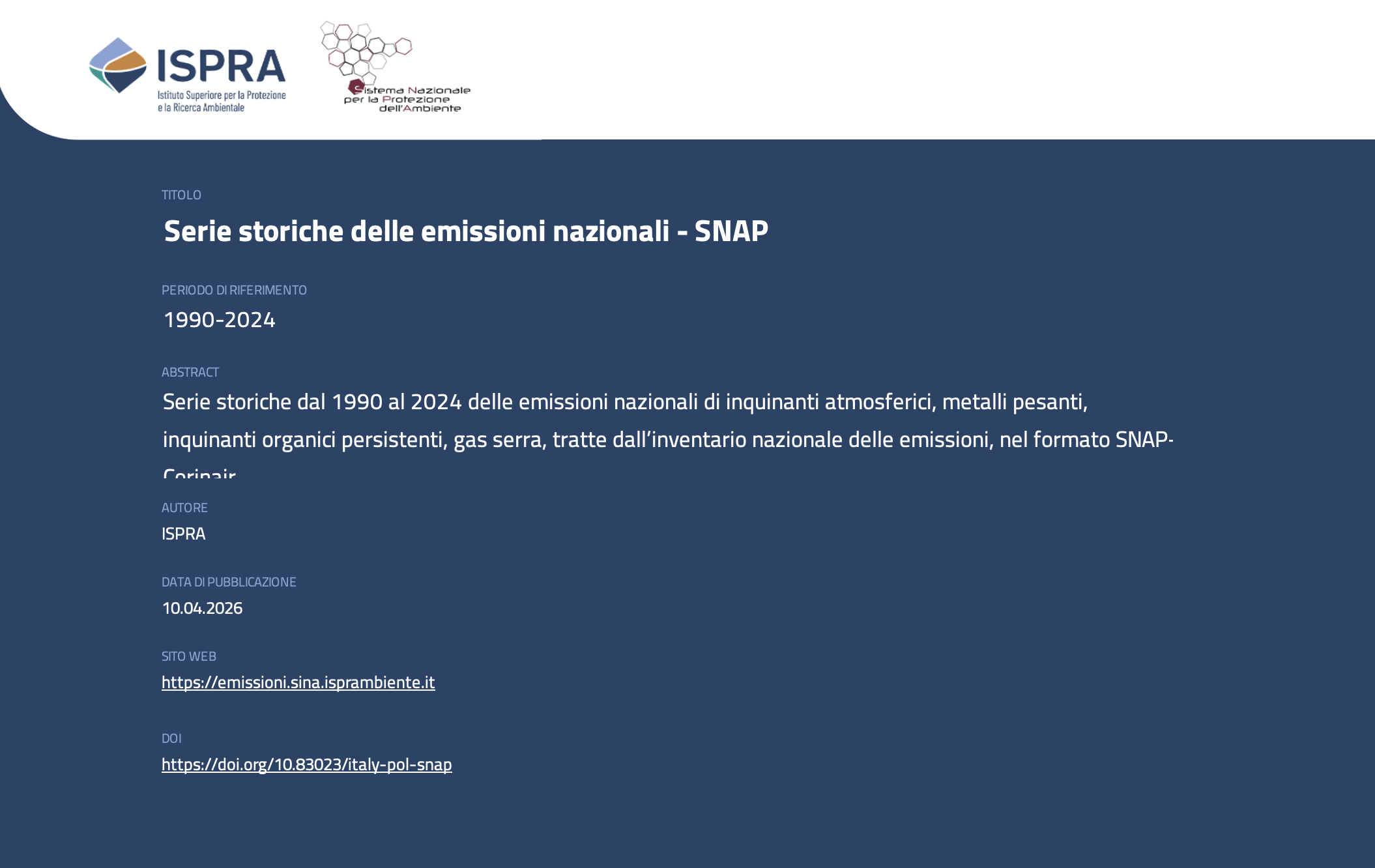Image resolution: width=1375 pixels, height=868 pixels.
Task: Click the 10.04.2026 publication date
Action: point(202,608)
